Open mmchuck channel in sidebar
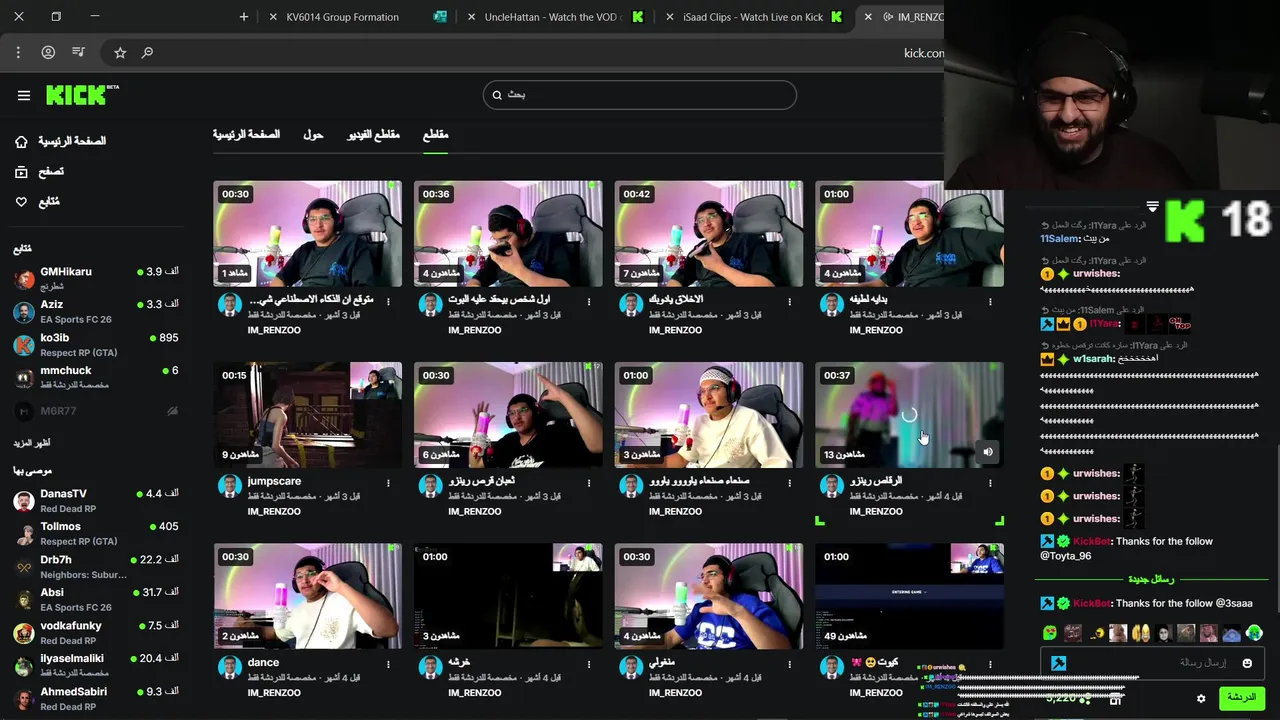Viewport: 1280px width, 720px height. 96,377
